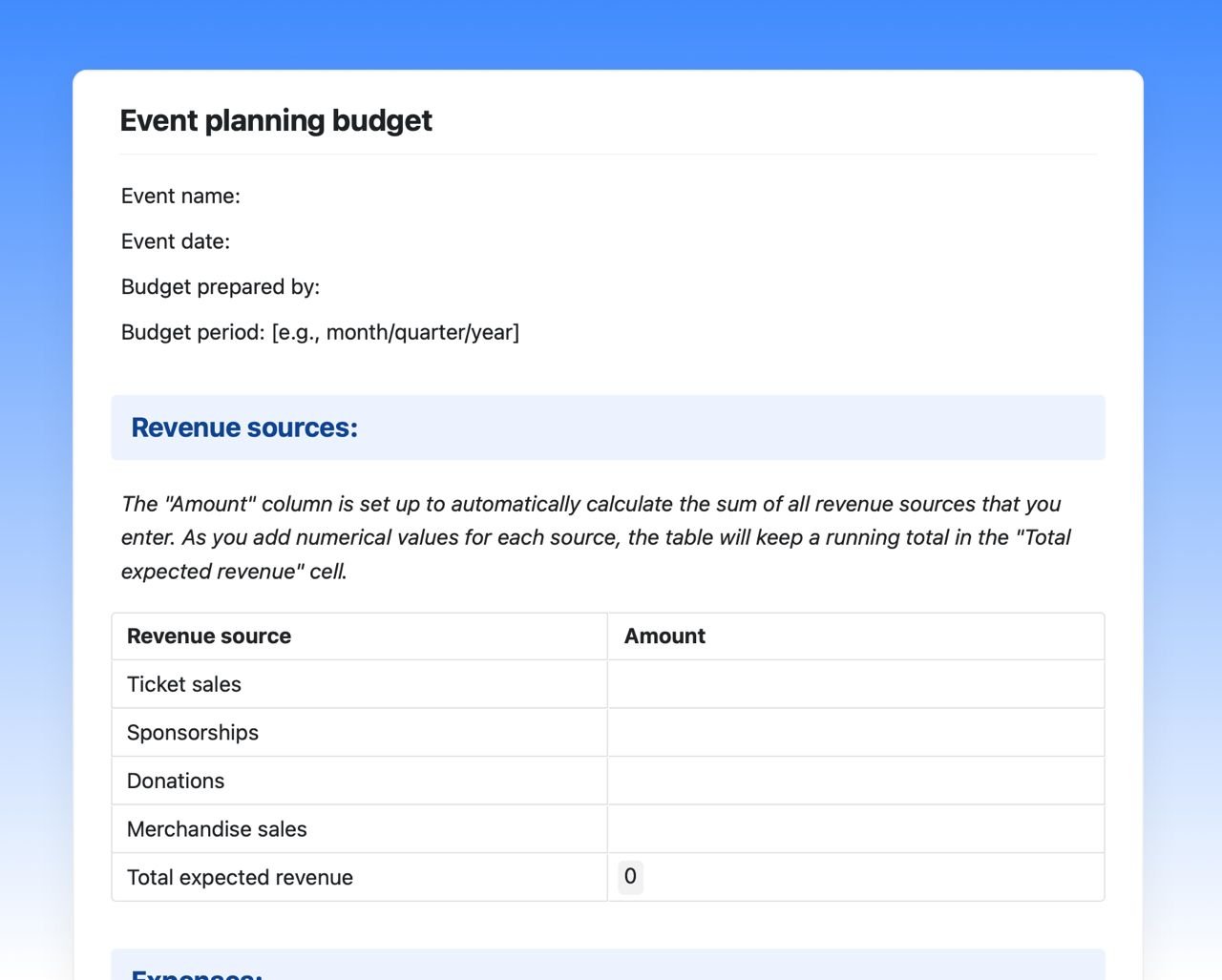This screenshot has width=1222, height=980.
Task: Click the "Event name:" field
Action: (180, 196)
